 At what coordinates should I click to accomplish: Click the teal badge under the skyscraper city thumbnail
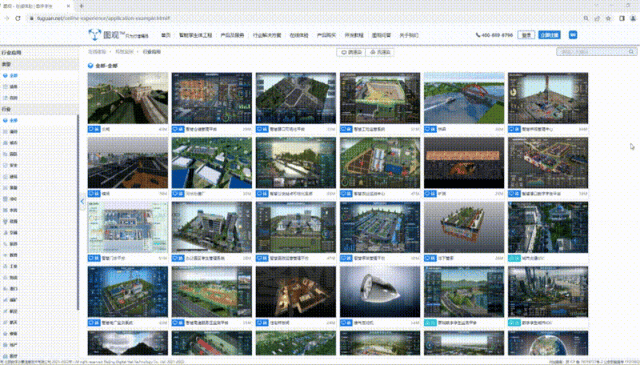pos(514,323)
